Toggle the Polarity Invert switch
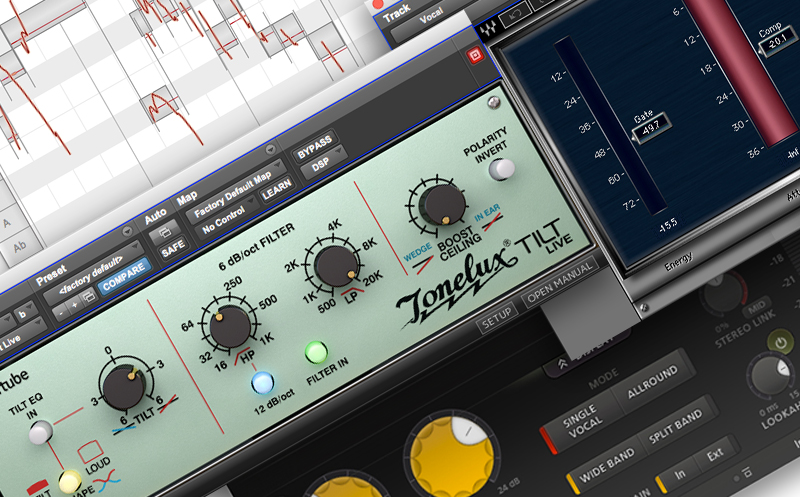 click(x=502, y=169)
